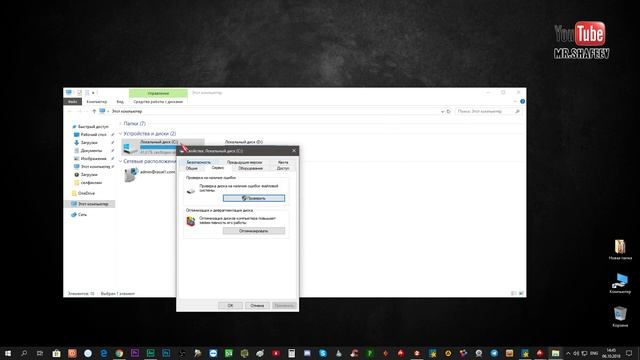
Task: Select the Квота tab in properties
Action: pyautogui.click(x=283, y=162)
